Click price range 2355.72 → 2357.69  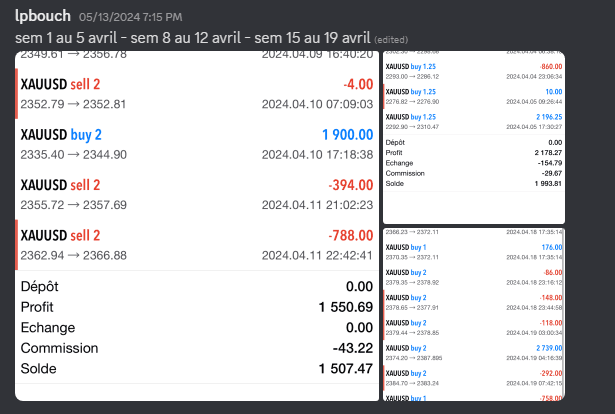tap(73, 205)
